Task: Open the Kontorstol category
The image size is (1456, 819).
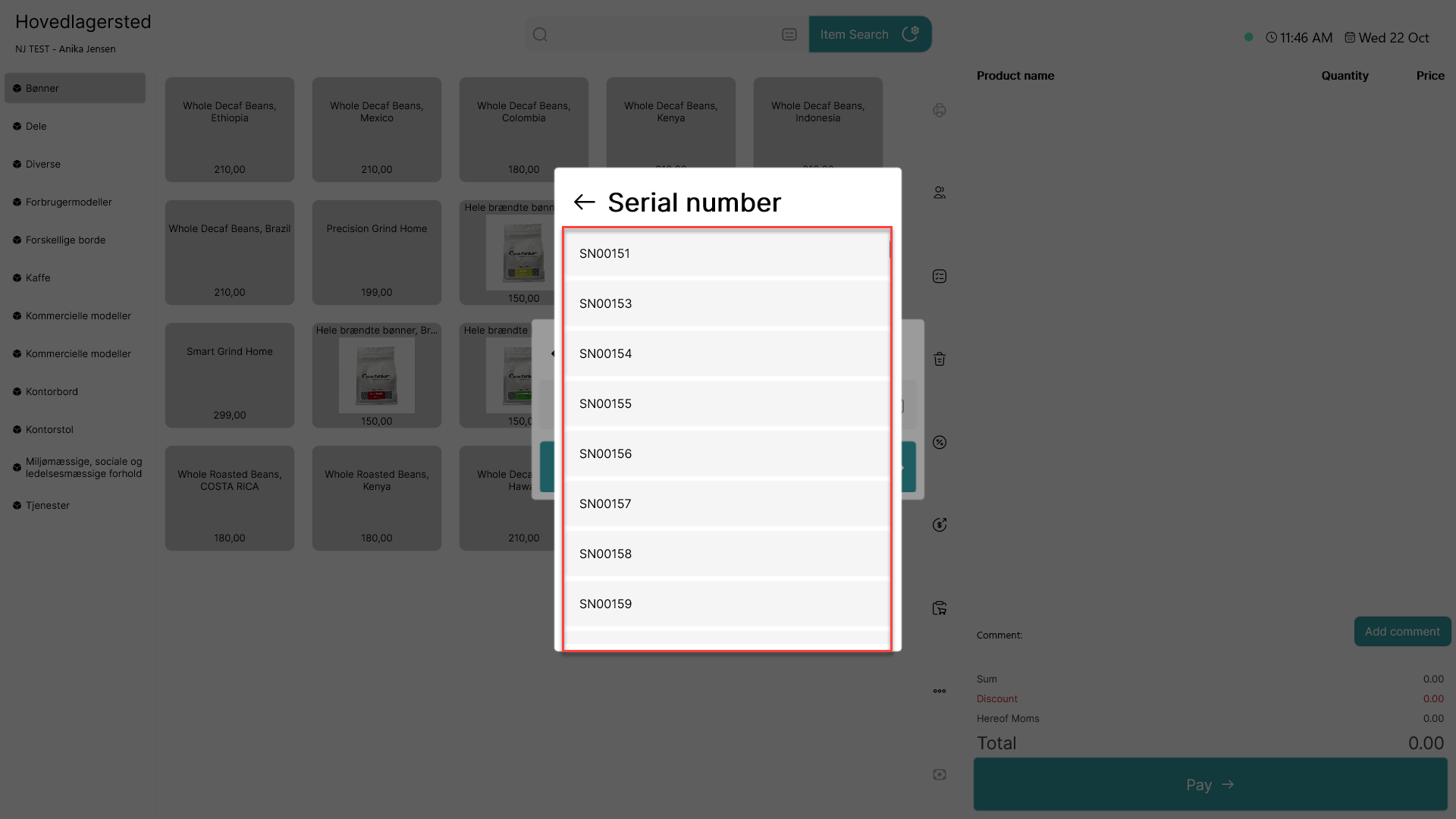Action: pos(75,429)
